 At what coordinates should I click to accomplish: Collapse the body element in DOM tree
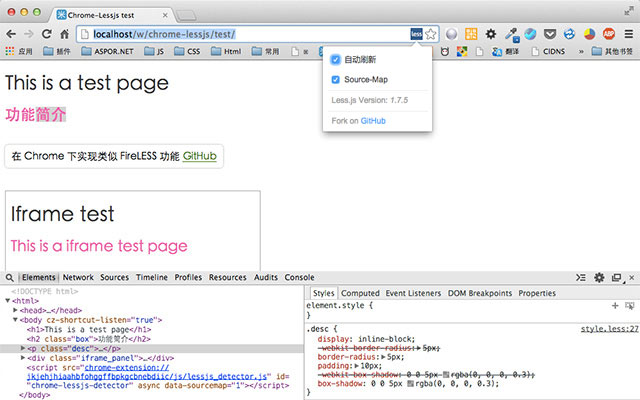click(15, 320)
